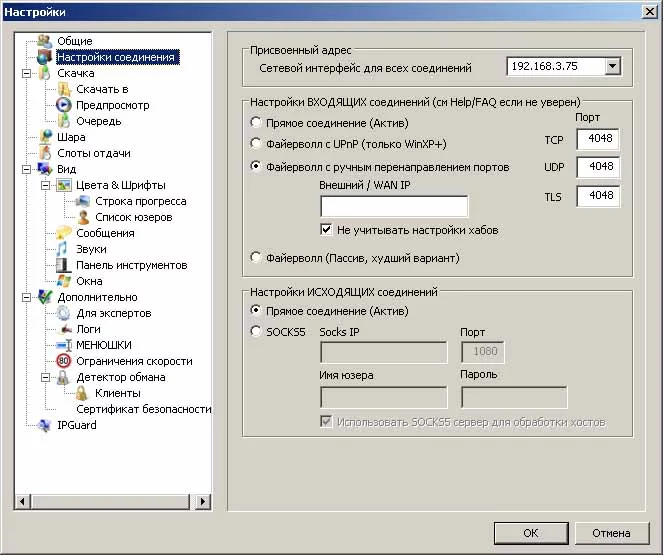Open Сертификат безопасности settings page
The height and width of the screenshot is (555, 663).
[x=144, y=409]
